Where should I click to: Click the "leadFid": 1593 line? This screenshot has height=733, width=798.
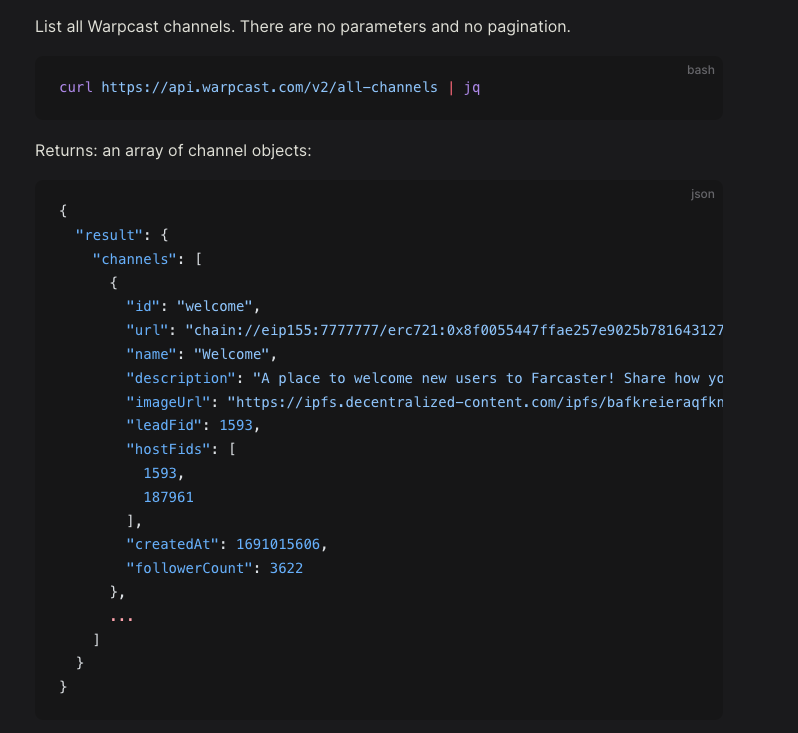(193, 426)
